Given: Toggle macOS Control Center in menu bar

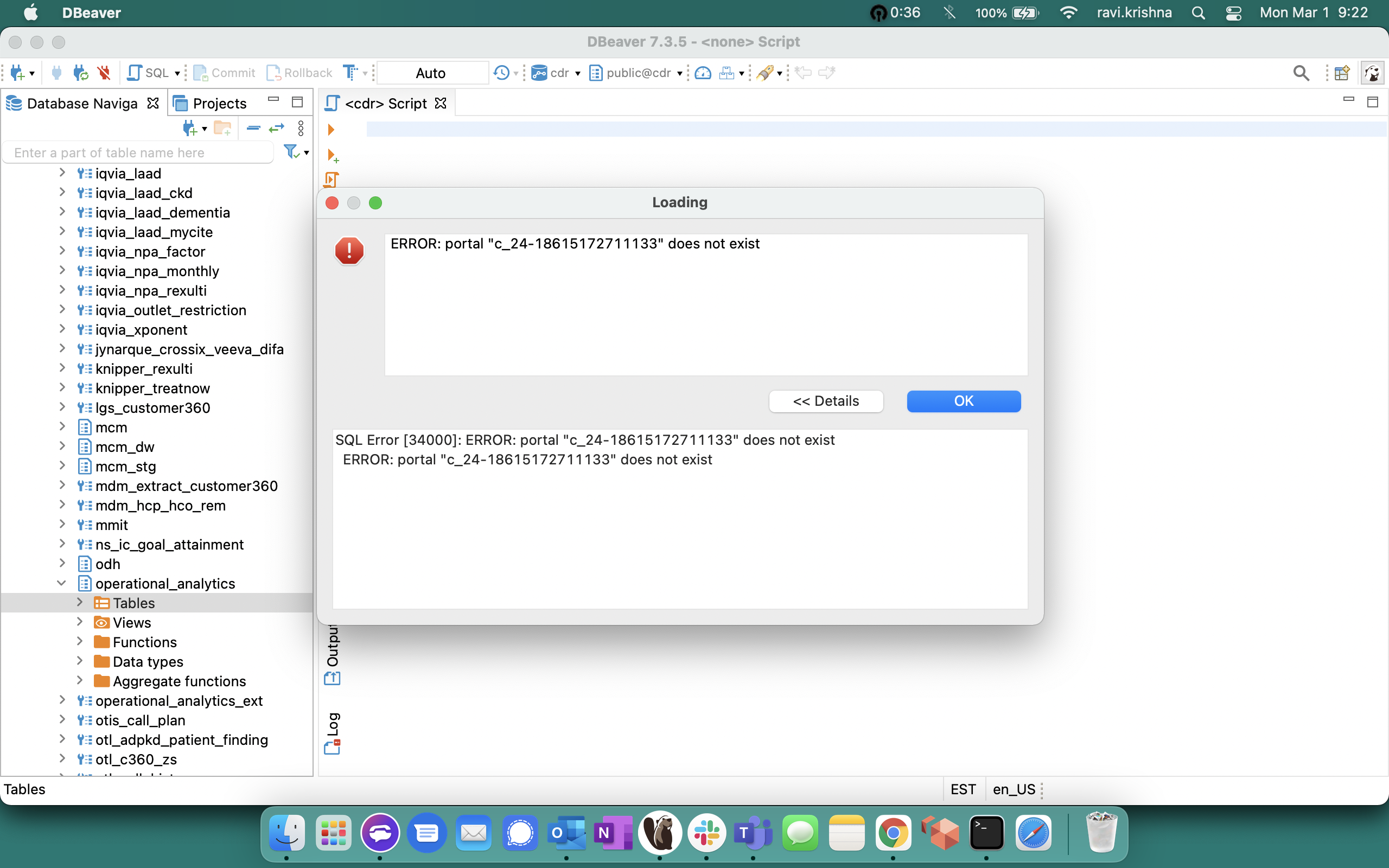Looking at the screenshot, I should (x=1234, y=12).
